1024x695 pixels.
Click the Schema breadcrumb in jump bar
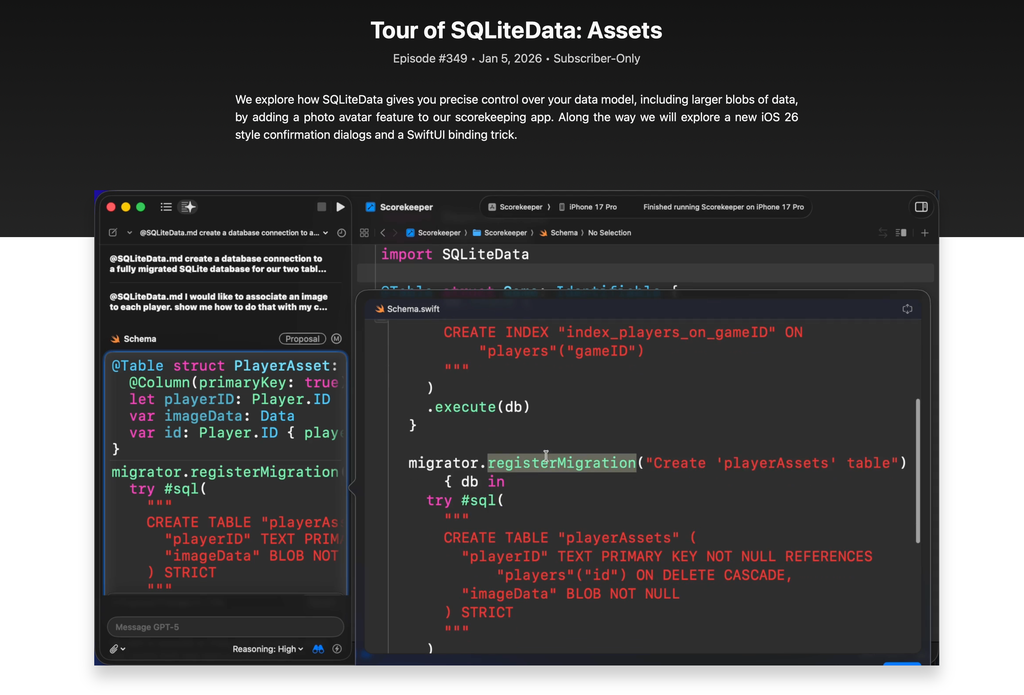coord(563,233)
